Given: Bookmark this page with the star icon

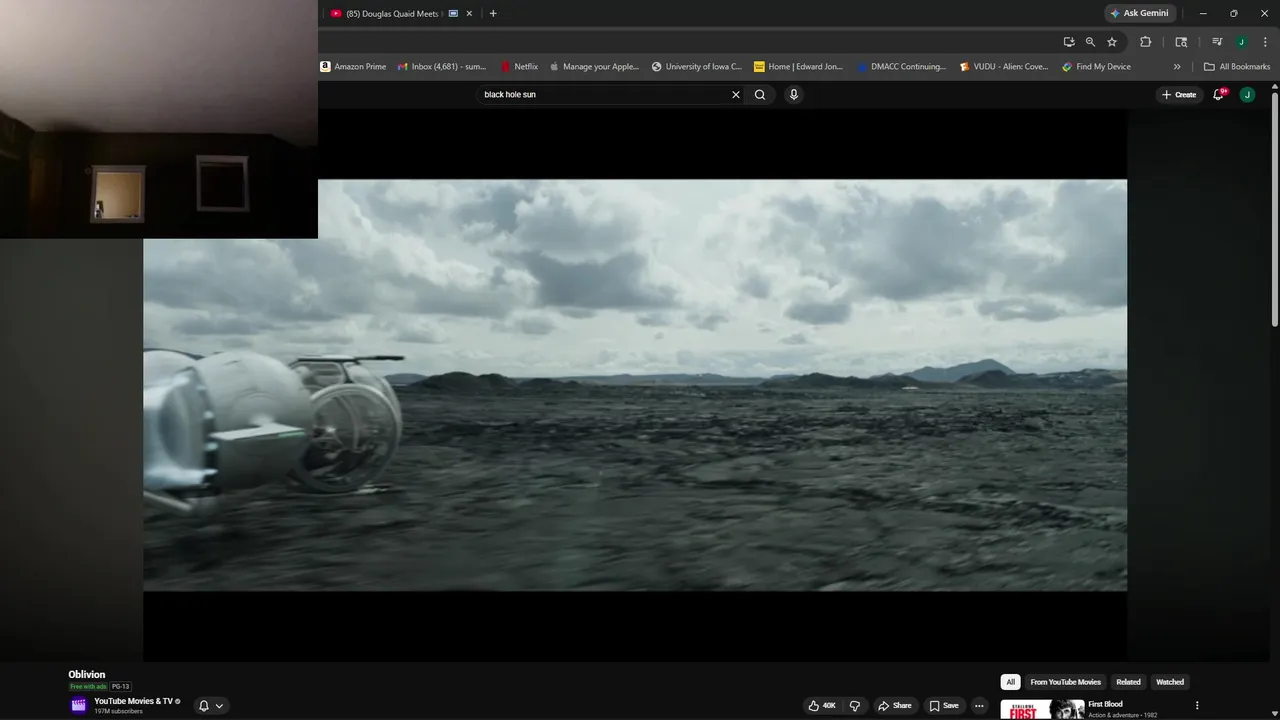Looking at the screenshot, I should [1112, 42].
